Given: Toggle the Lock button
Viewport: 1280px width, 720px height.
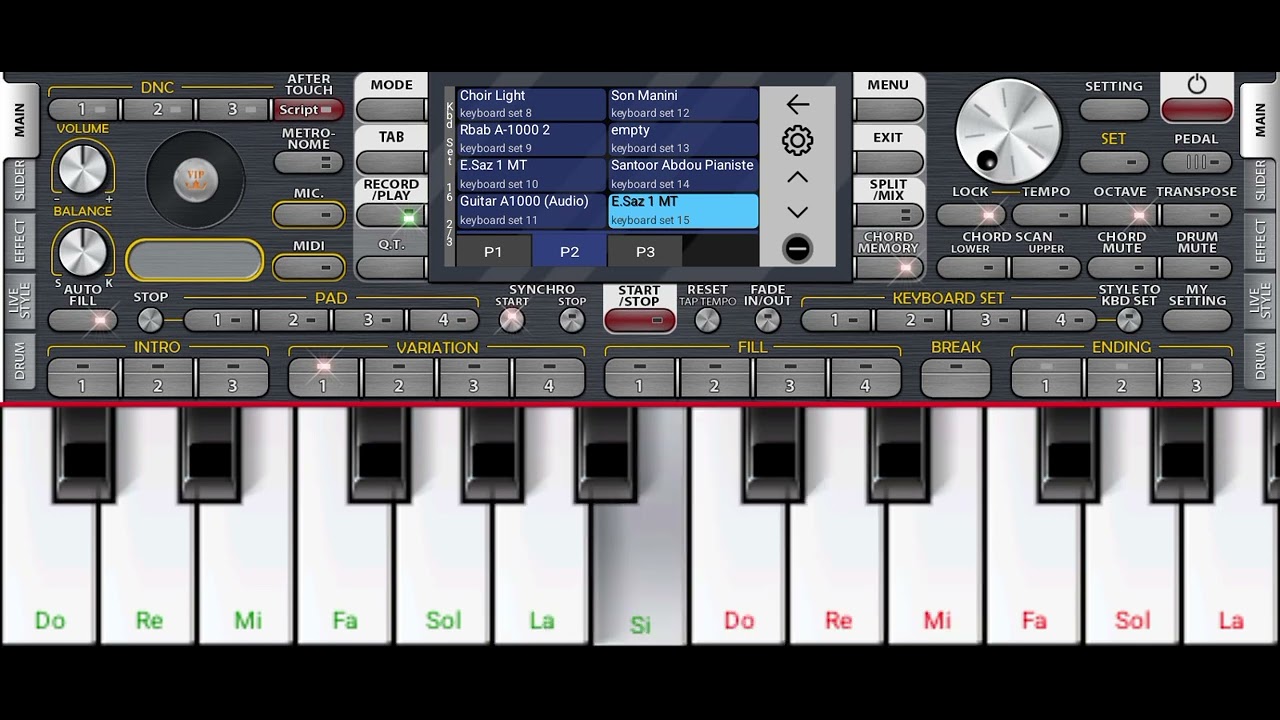Looking at the screenshot, I should (x=972, y=215).
